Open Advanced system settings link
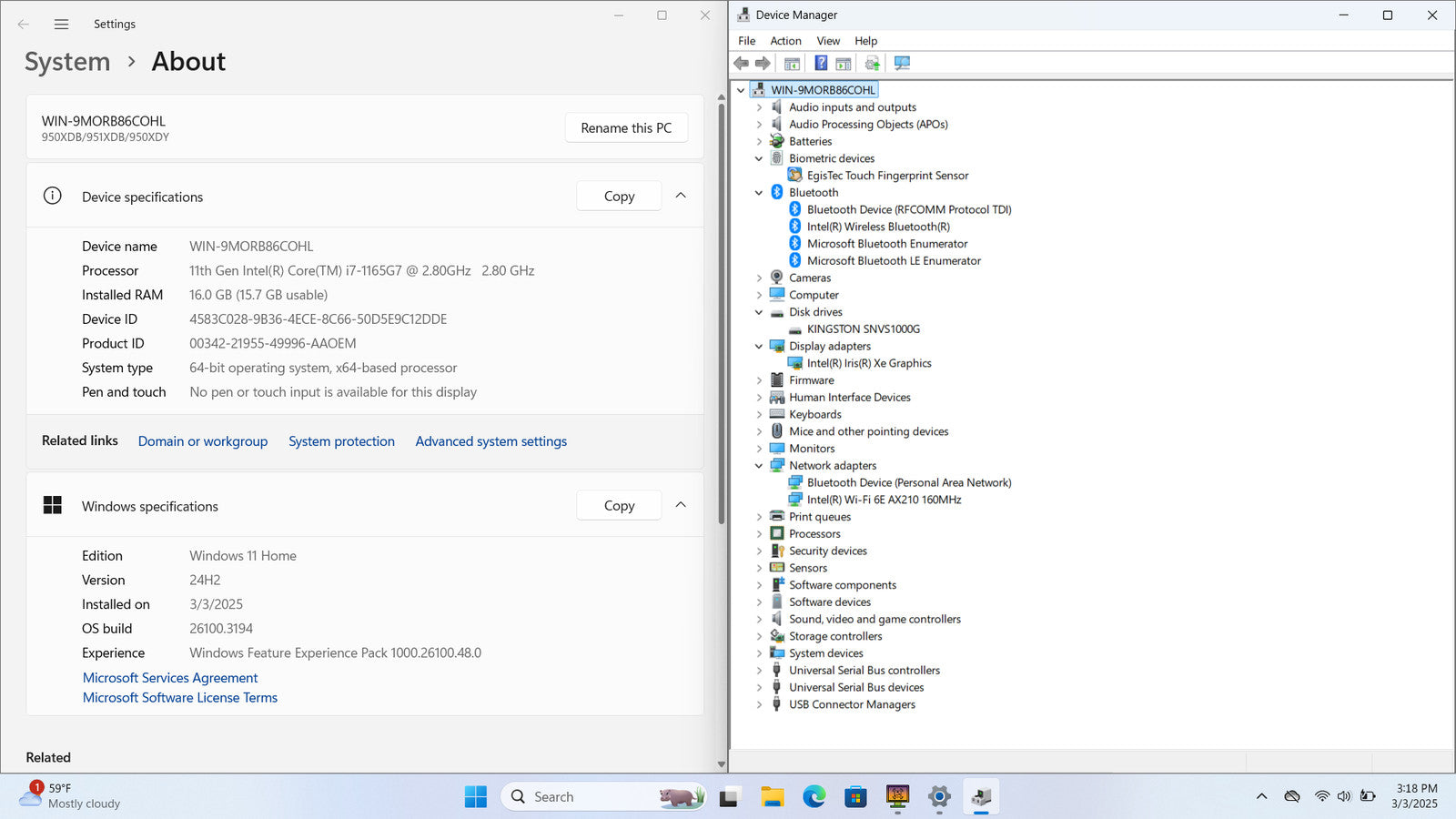The height and width of the screenshot is (819, 1456). point(491,441)
